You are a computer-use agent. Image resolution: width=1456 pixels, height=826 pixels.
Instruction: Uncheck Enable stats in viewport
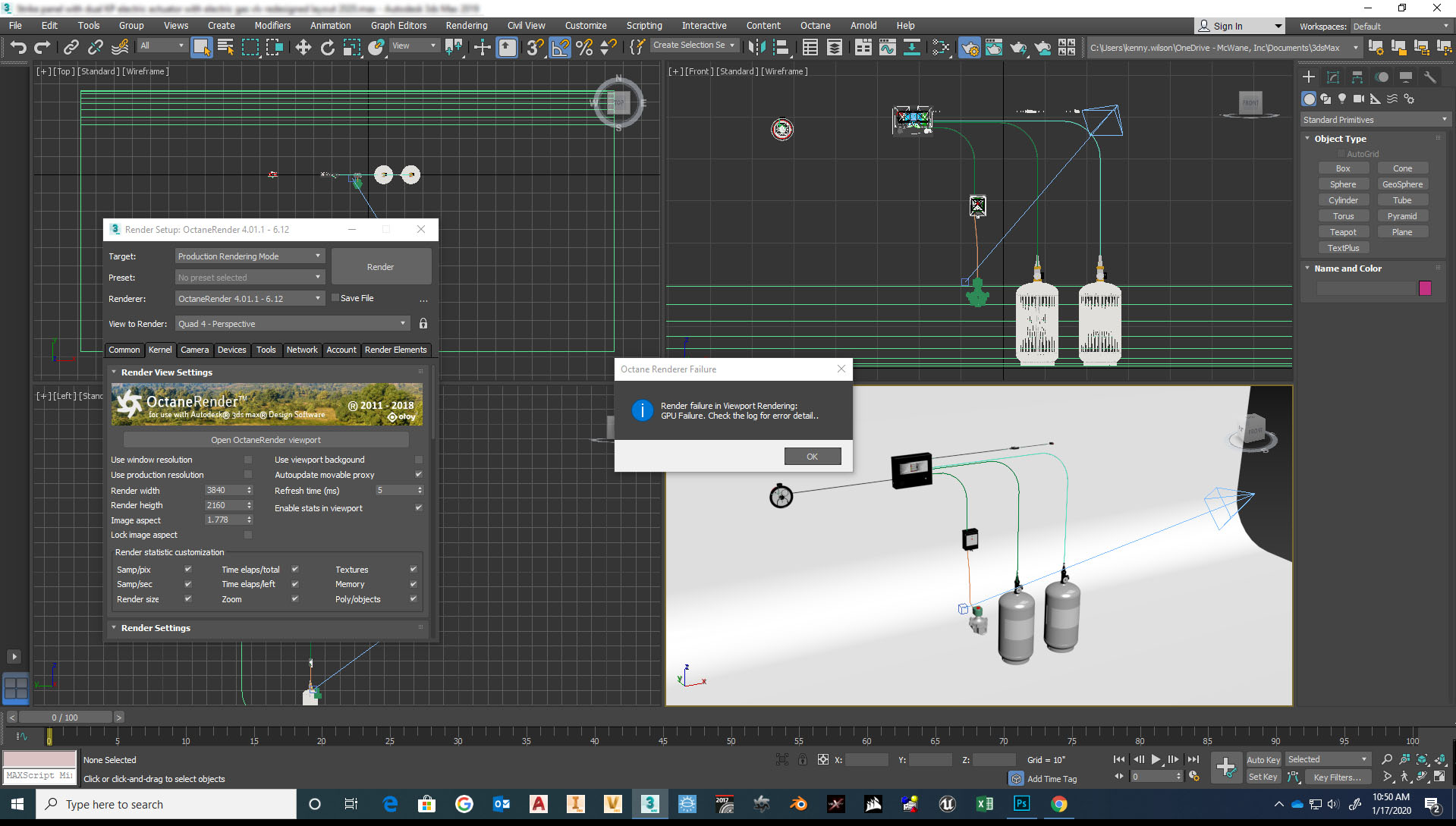pyautogui.click(x=418, y=508)
